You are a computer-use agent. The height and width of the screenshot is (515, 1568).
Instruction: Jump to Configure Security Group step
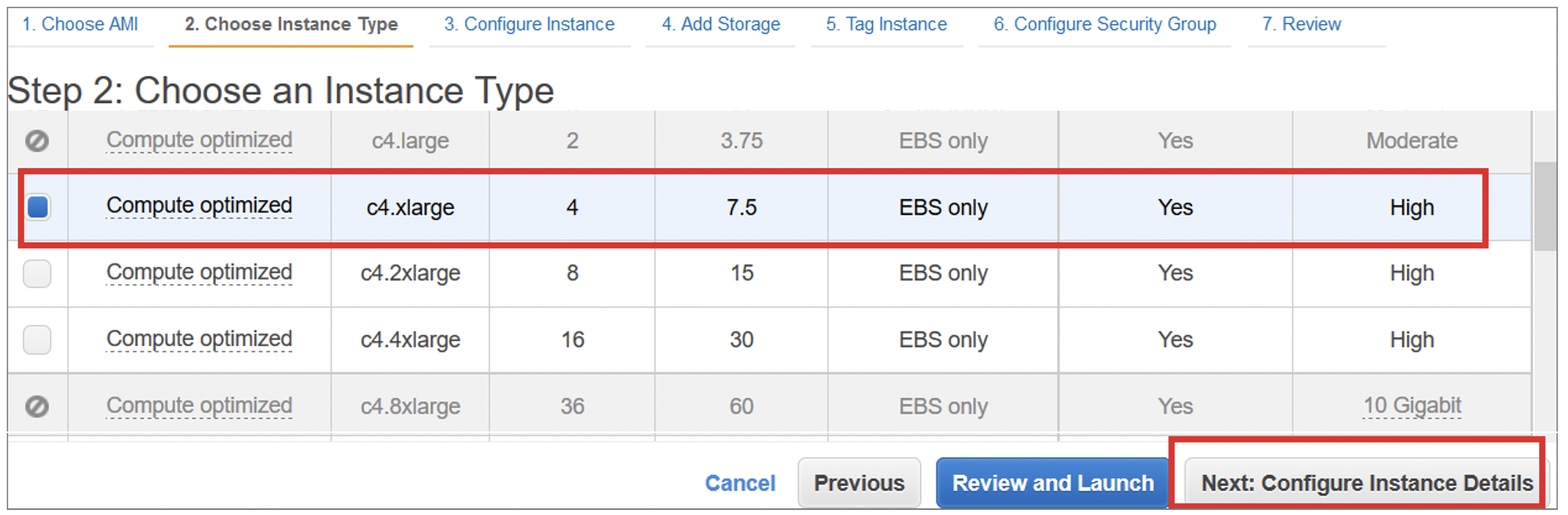click(1104, 25)
